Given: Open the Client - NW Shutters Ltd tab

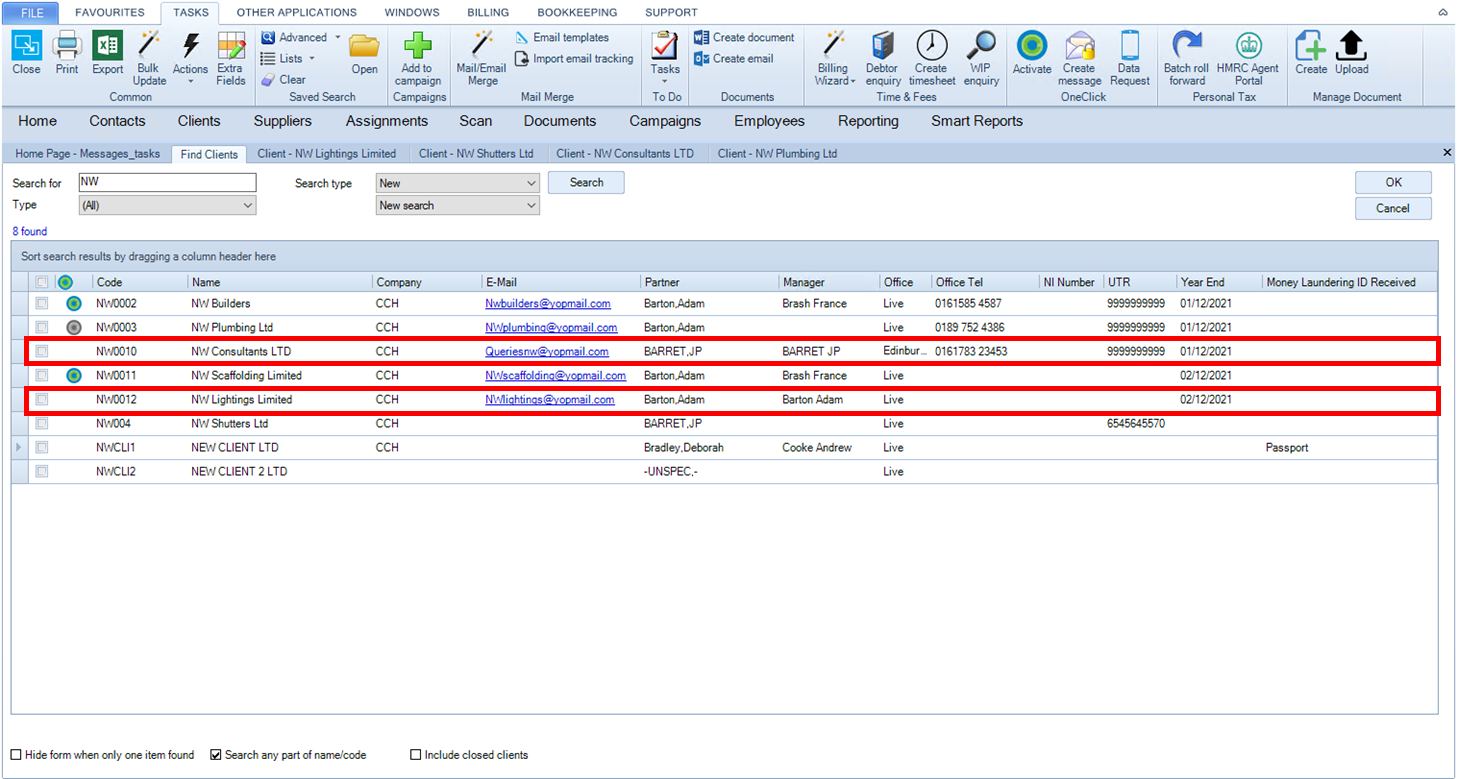Looking at the screenshot, I should tap(476, 154).
